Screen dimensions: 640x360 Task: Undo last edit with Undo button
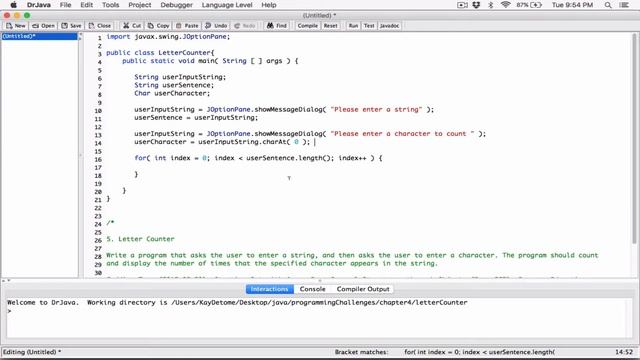tap(216, 26)
